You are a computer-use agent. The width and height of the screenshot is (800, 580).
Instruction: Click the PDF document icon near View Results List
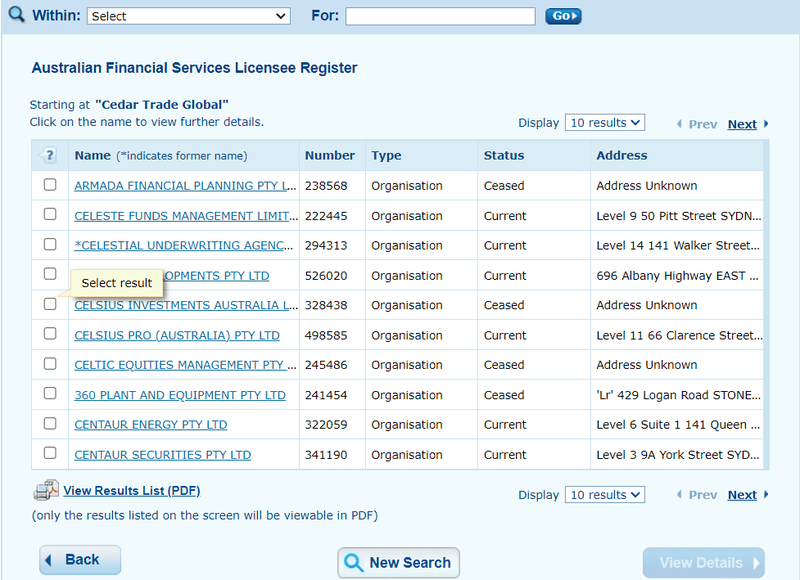click(46, 490)
